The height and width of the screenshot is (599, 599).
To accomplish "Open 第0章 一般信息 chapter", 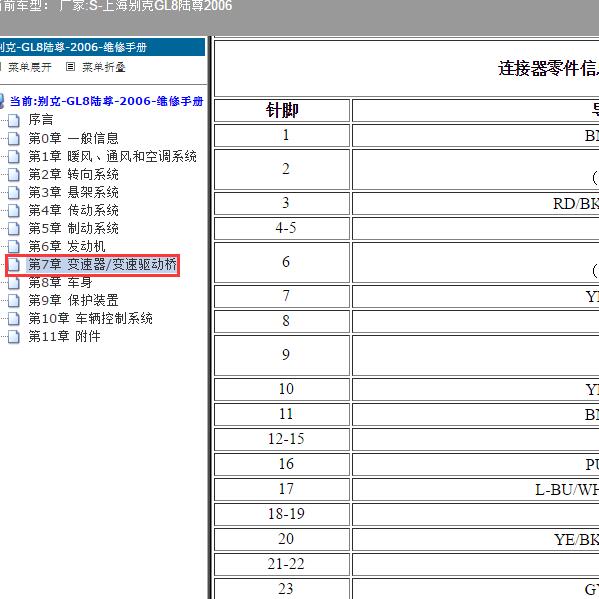I will pyautogui.click(x=73, y=138).
